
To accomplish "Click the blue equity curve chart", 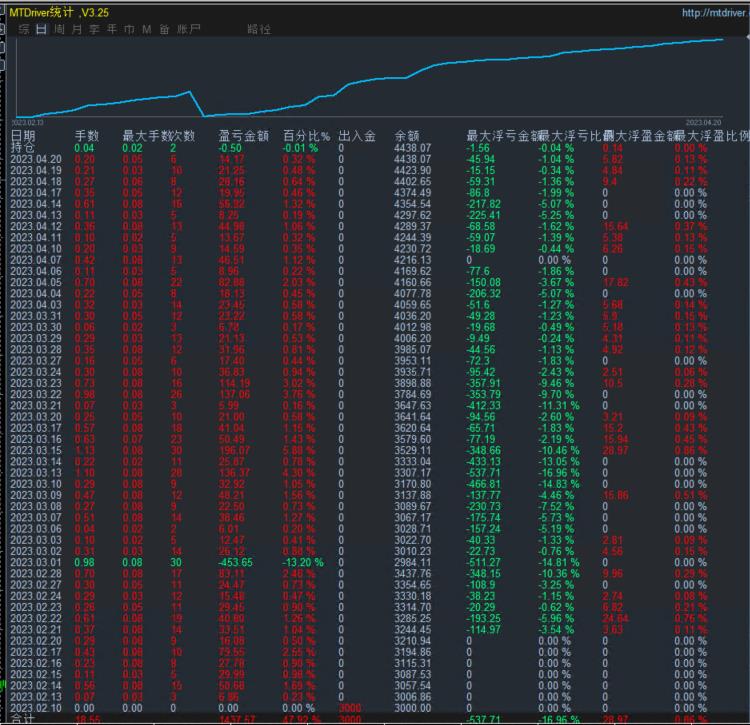I will (369, 77).
